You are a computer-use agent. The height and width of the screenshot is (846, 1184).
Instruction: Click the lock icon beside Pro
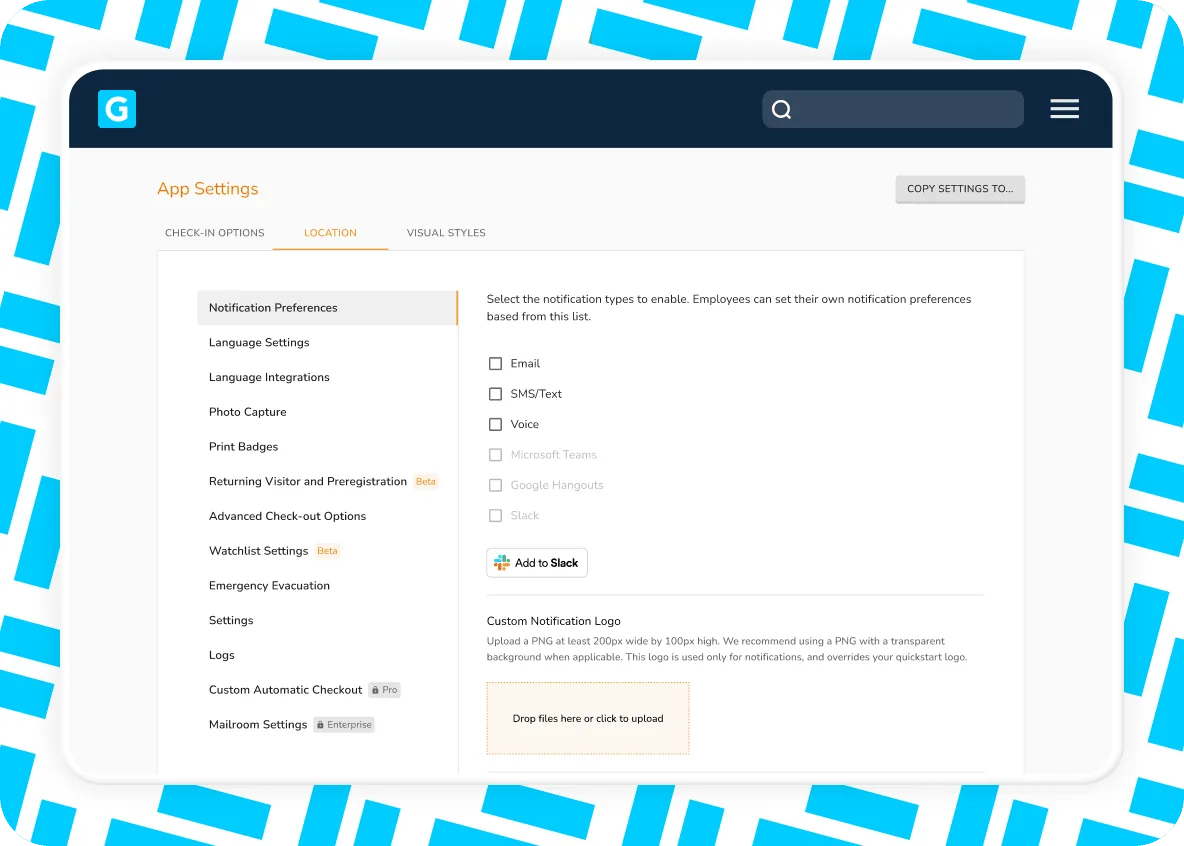(x=375, y=690)
